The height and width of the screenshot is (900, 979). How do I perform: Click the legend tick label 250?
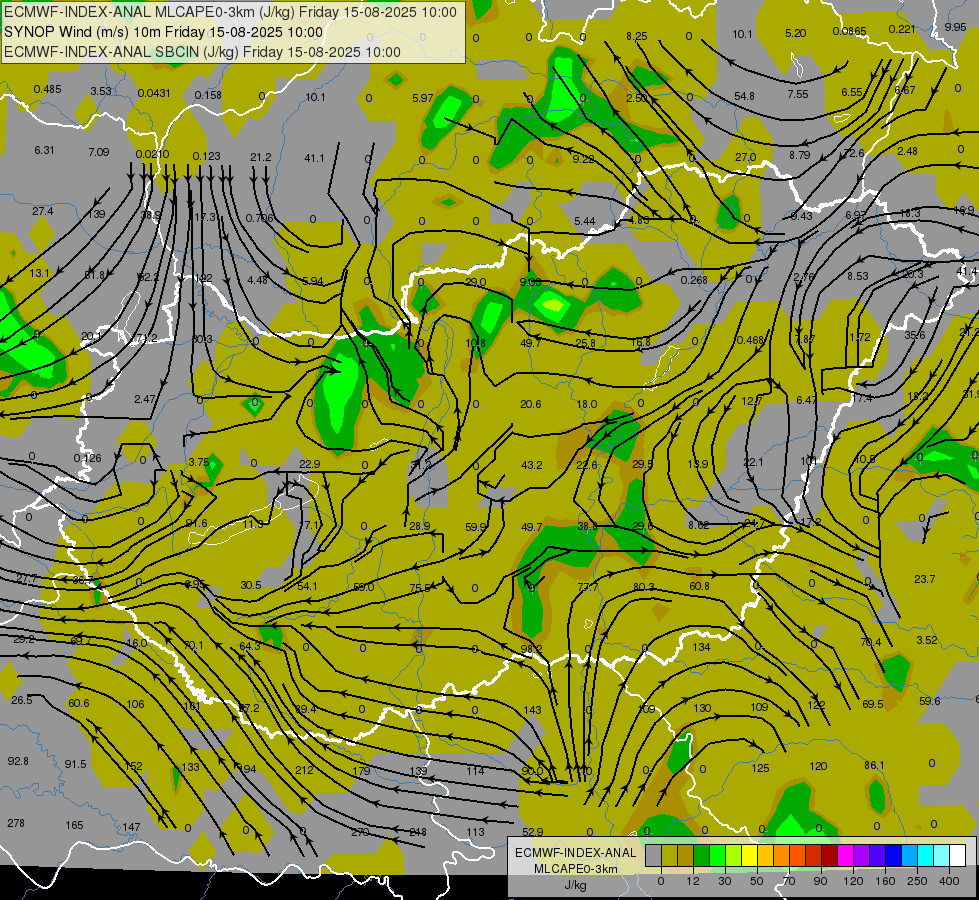917,881
